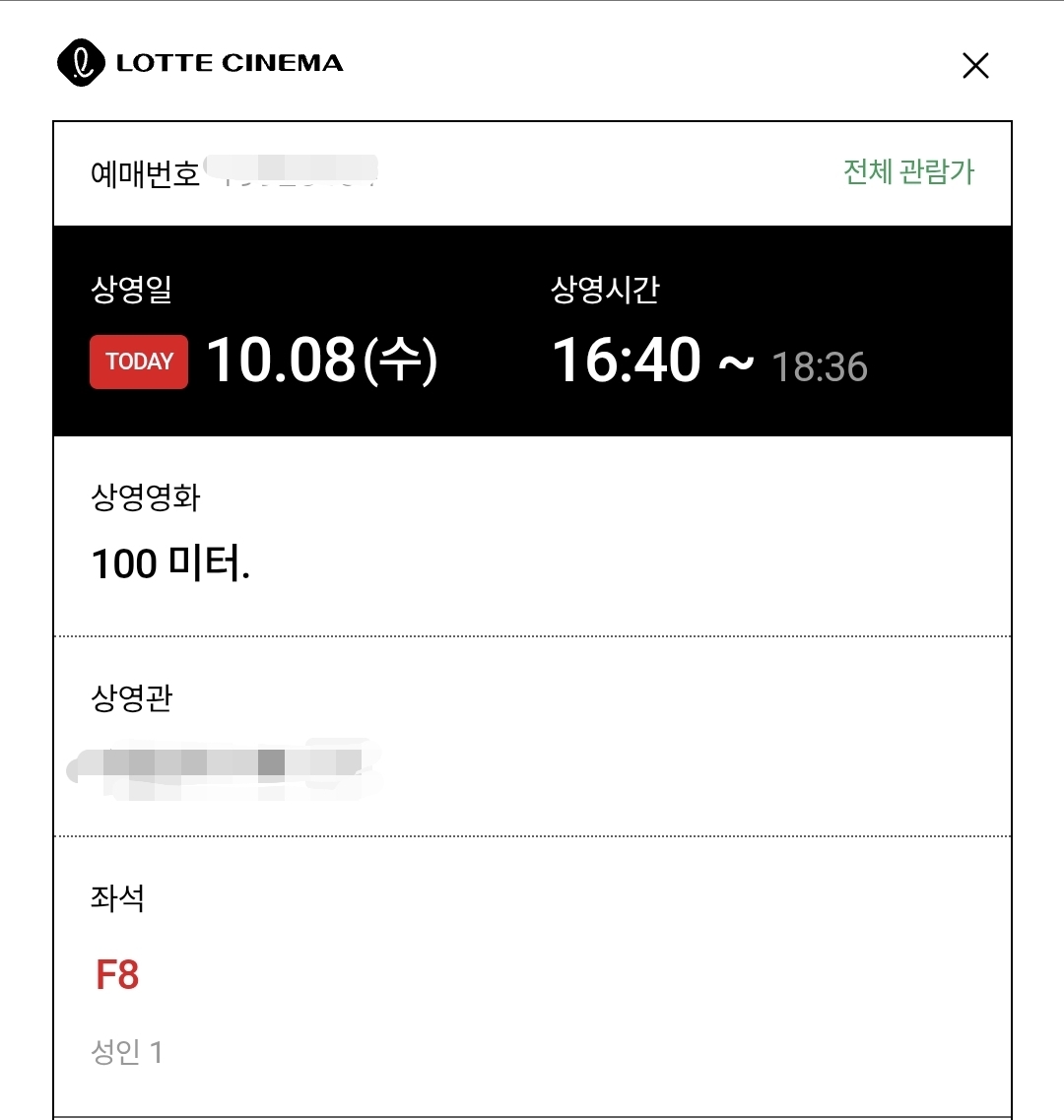Click the 상영관 heading
Viewport: 1064px width, 1120px height.
point(131,697)
